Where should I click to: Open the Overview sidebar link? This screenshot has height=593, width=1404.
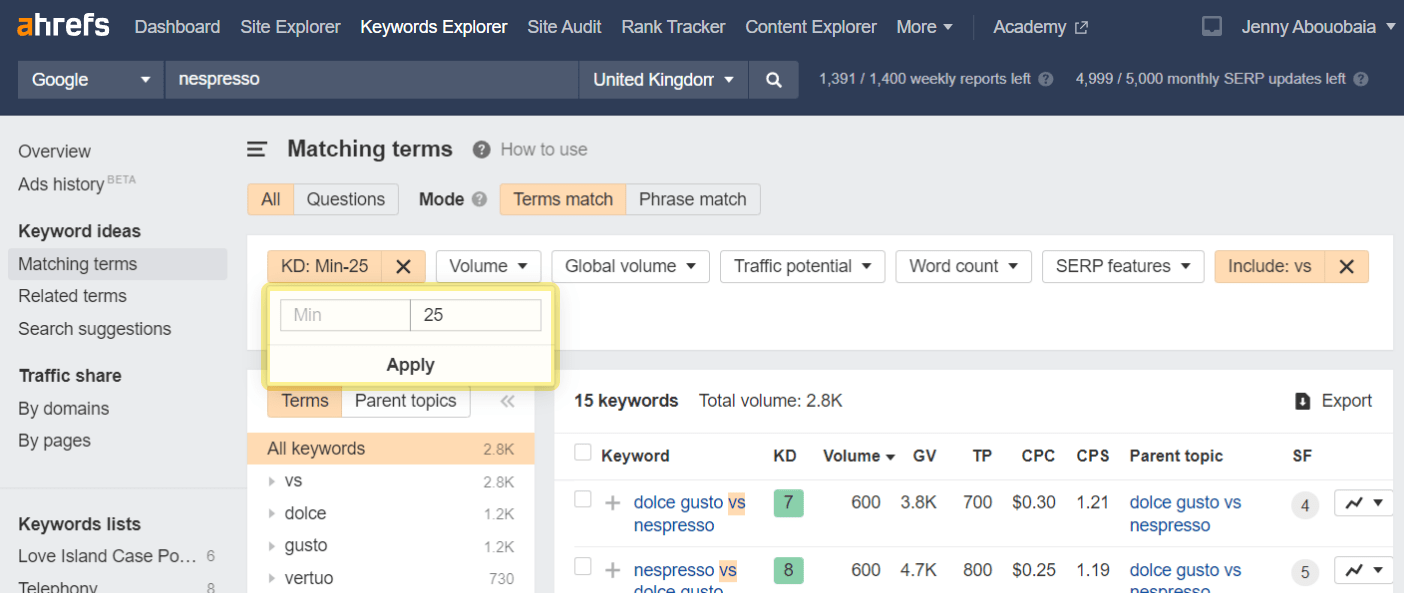click(x=54, y=151)
